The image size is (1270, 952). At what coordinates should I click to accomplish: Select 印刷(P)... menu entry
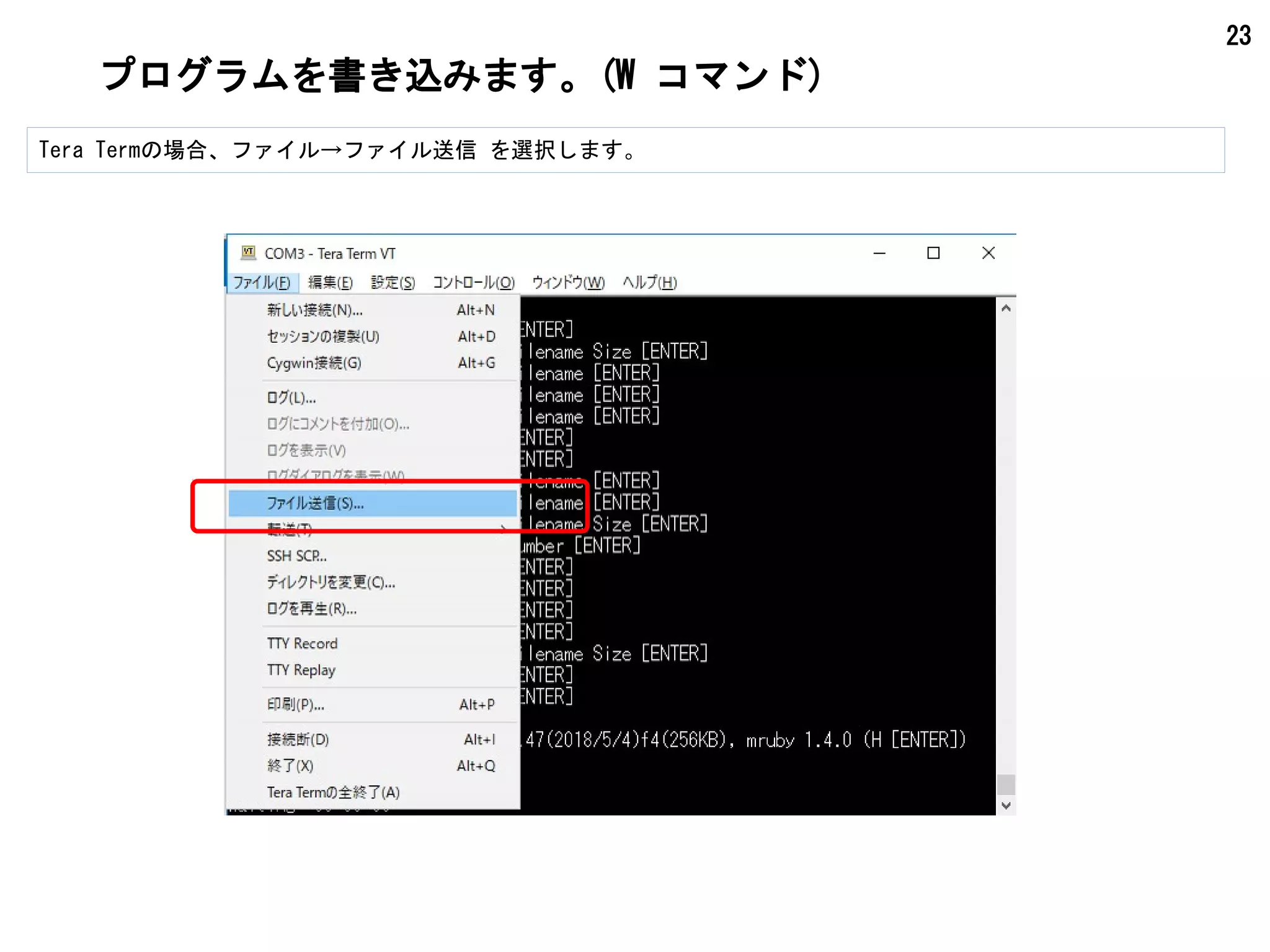(x=373, y=705)
